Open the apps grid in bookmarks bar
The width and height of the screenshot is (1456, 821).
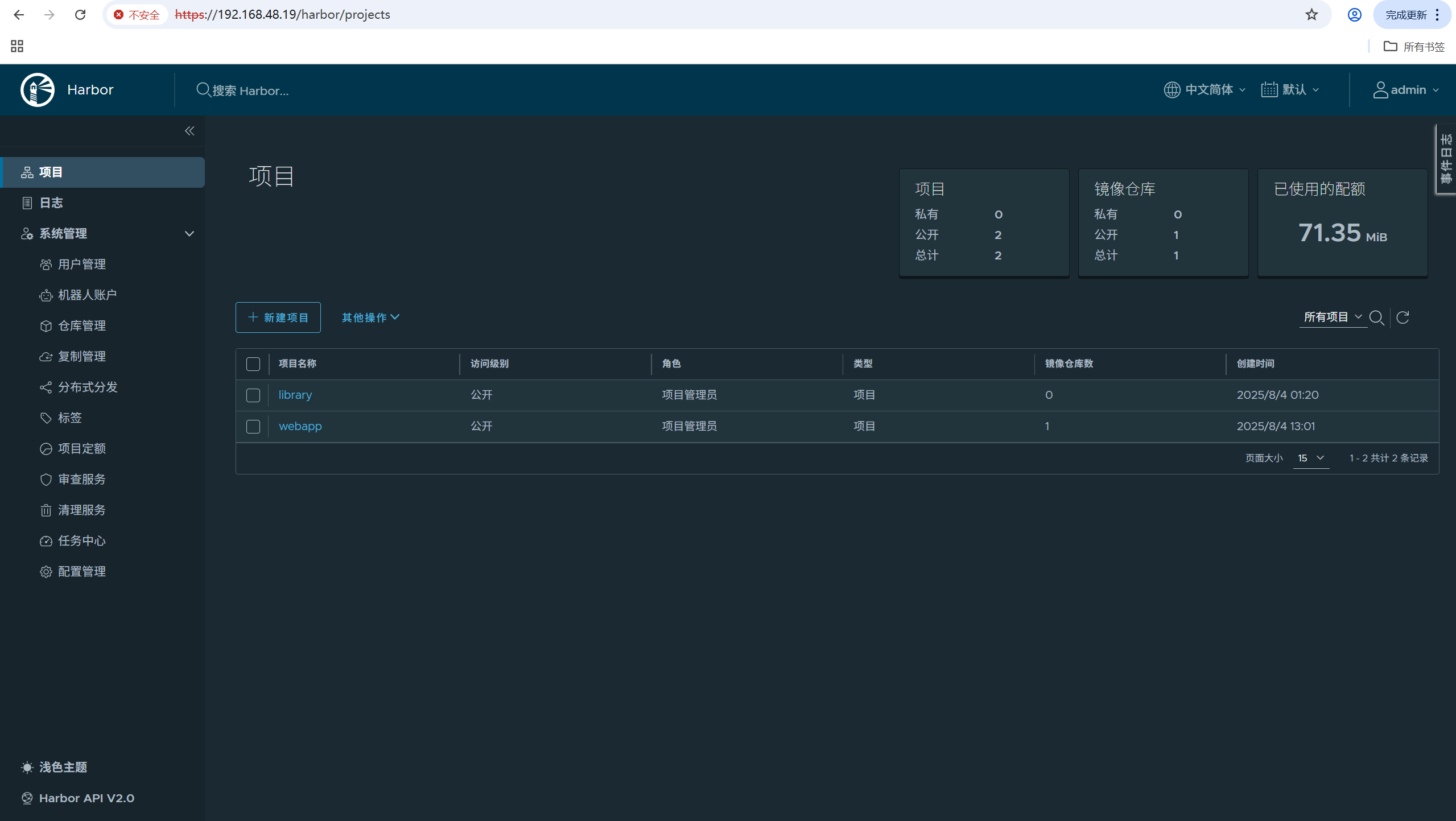tap(17, 46)
